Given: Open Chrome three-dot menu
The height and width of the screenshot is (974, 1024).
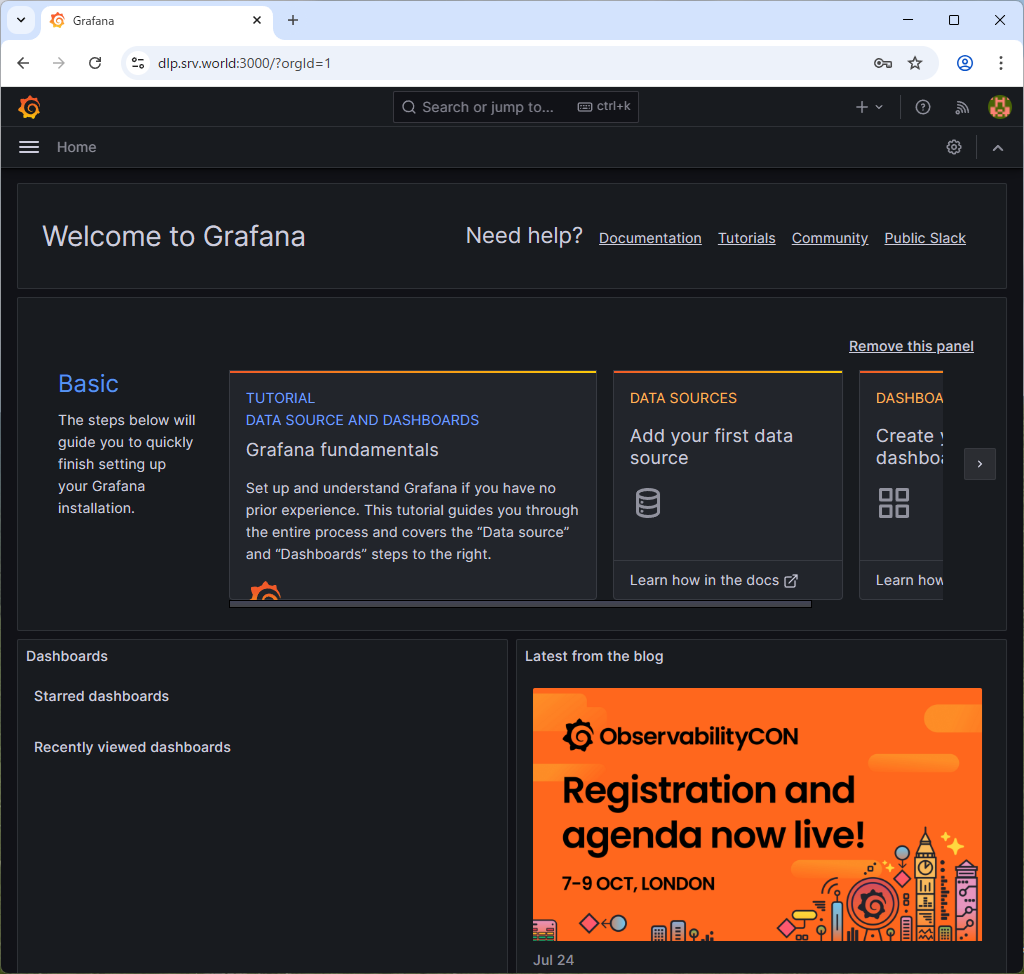Looking at the screenshot, I should coord(1000,63).
